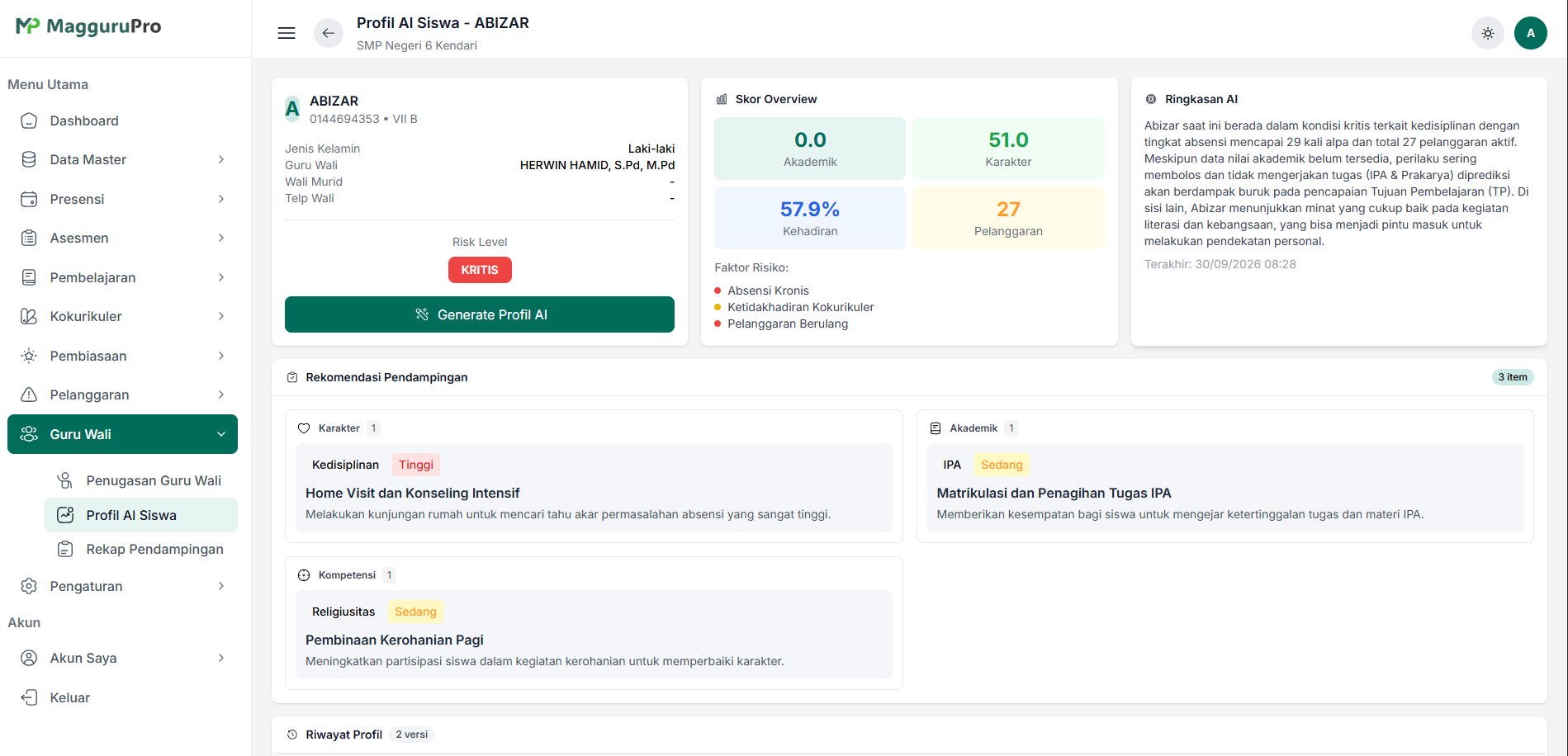The width and height of the screenshot is (1568, 756).
Task: Click the 57.9% Kehadiran score tile
Action: 810,218
